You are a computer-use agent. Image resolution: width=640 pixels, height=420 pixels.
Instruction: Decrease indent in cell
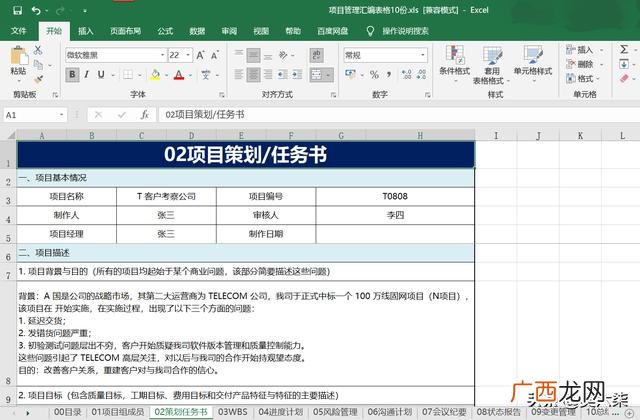click(x=282, y=75)
